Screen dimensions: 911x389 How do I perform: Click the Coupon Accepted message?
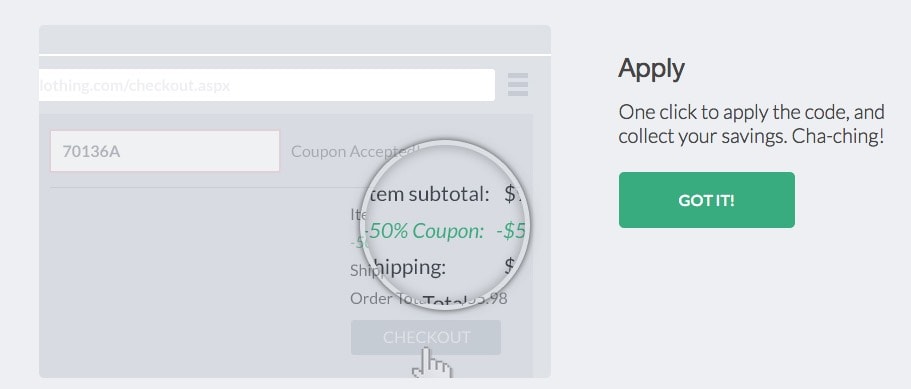tap(354, 152)
